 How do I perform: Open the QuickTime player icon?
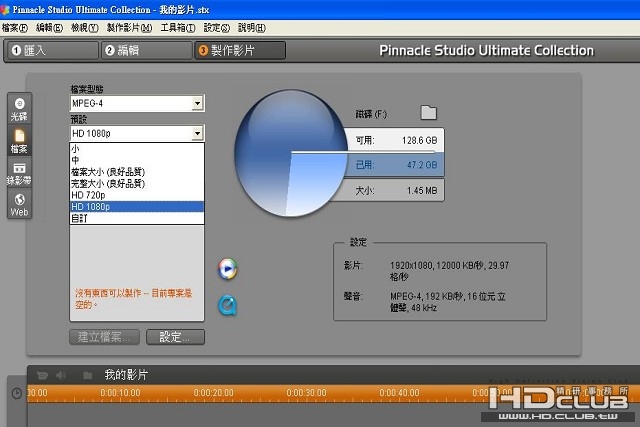(227, 305)
